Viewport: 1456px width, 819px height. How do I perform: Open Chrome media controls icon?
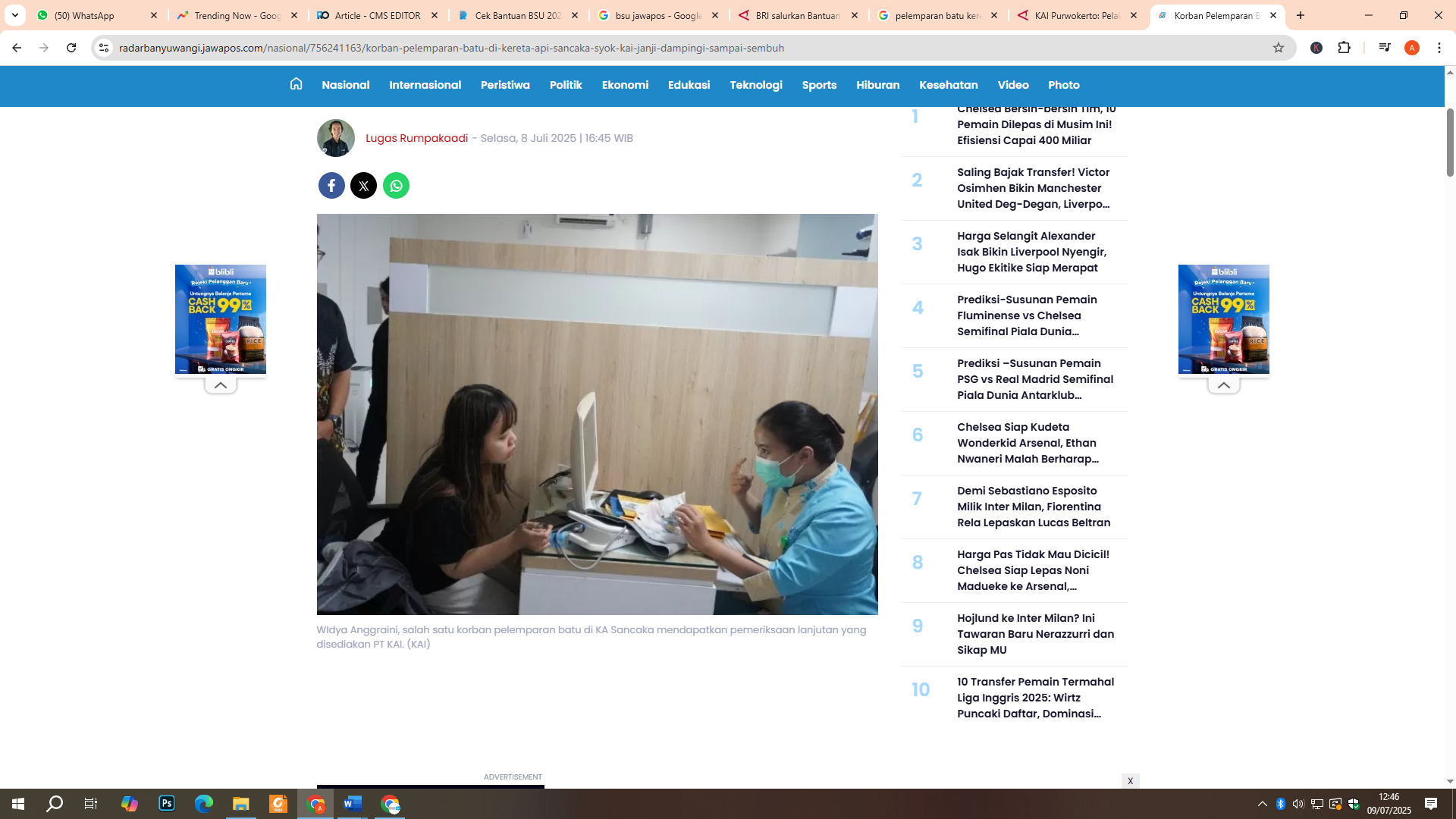(1385, 47)
